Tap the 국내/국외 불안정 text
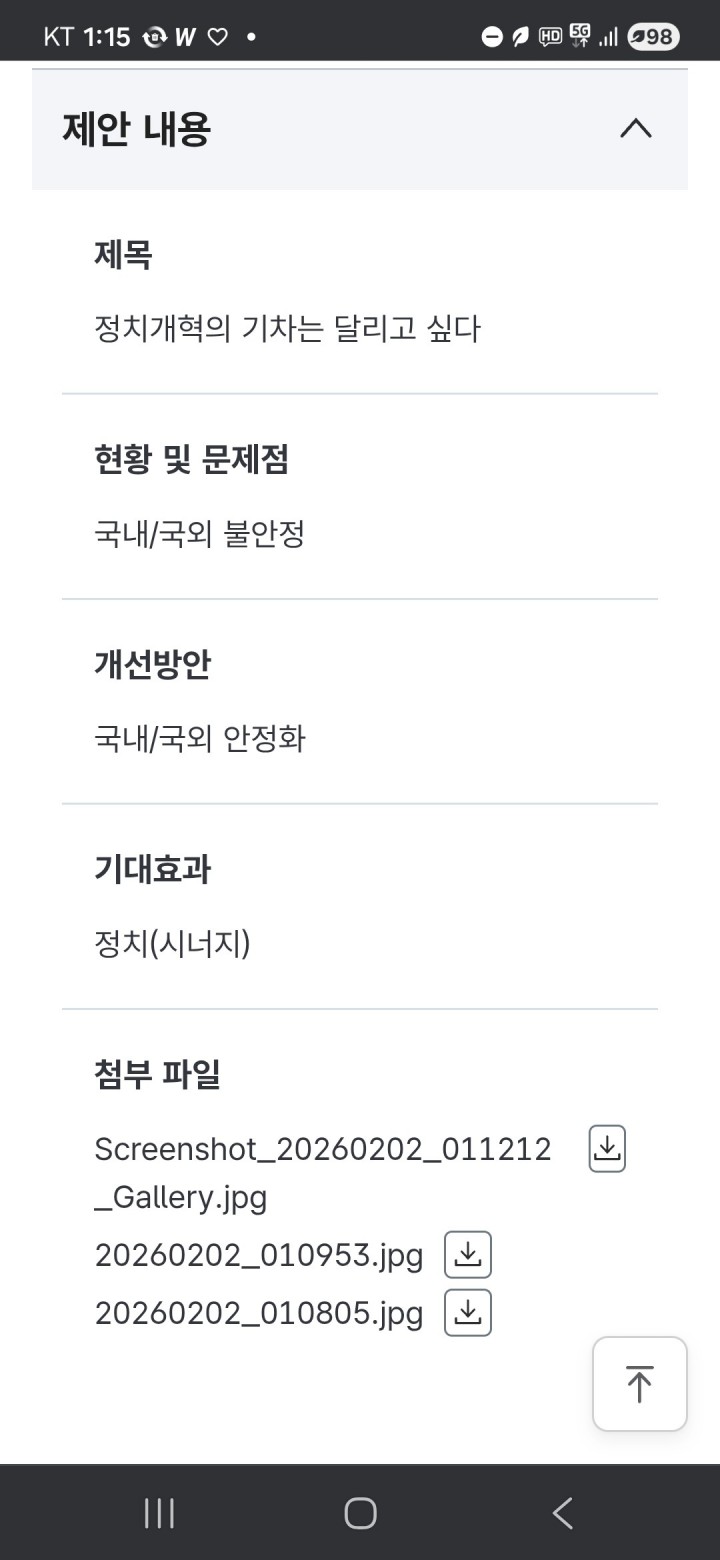Image resolution: width=720 pixels, height=1560 pixels. point(199,534)
